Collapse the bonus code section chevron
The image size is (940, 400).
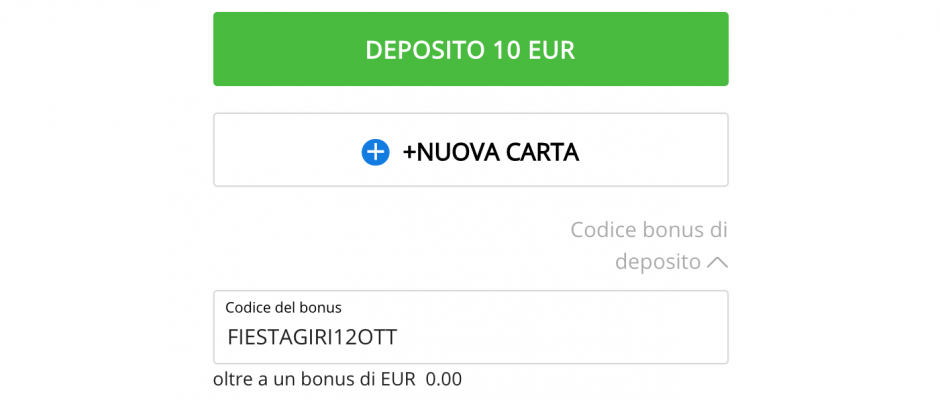click(717, 263)
